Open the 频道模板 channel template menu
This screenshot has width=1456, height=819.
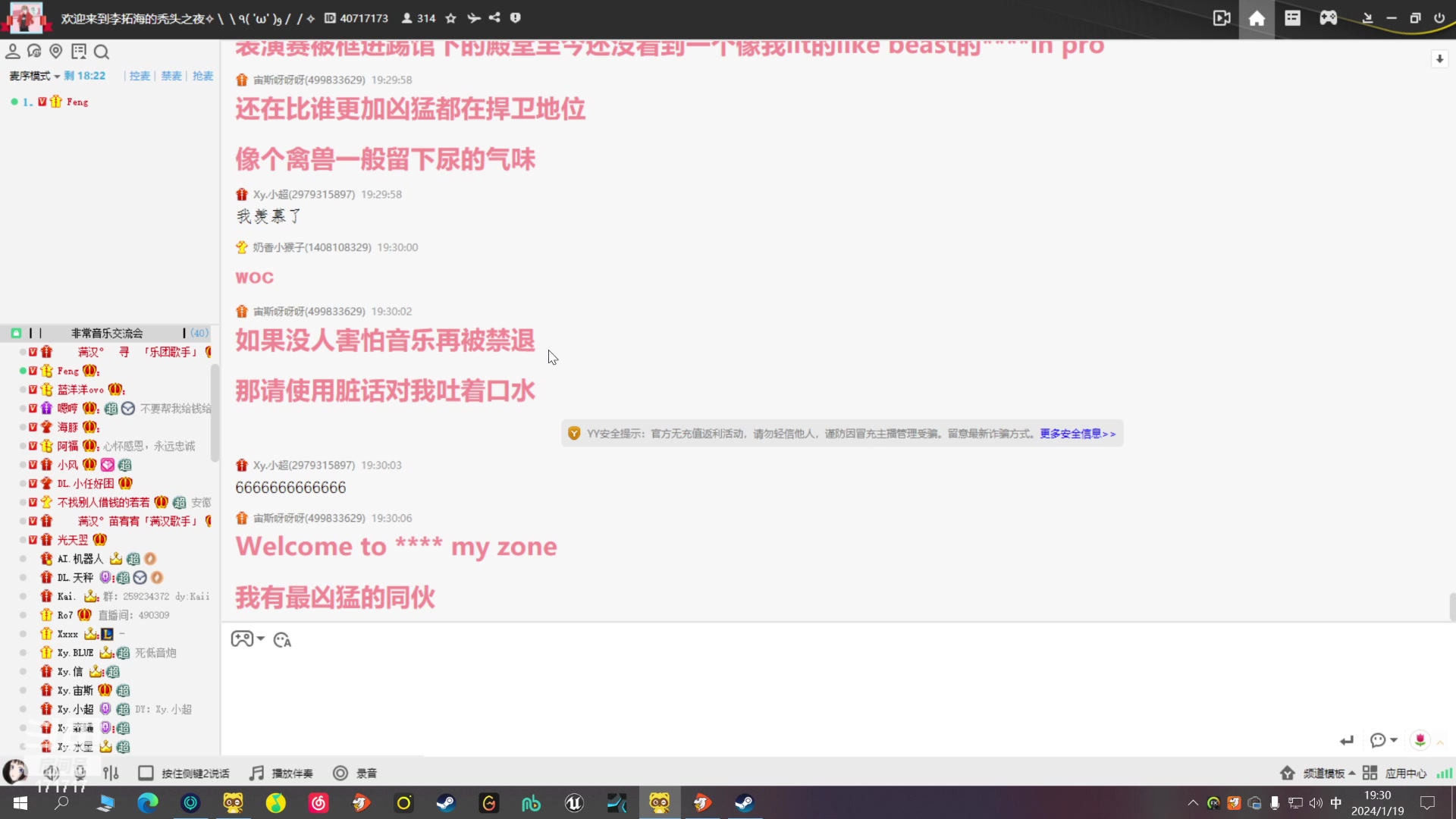pos(1323,773)
